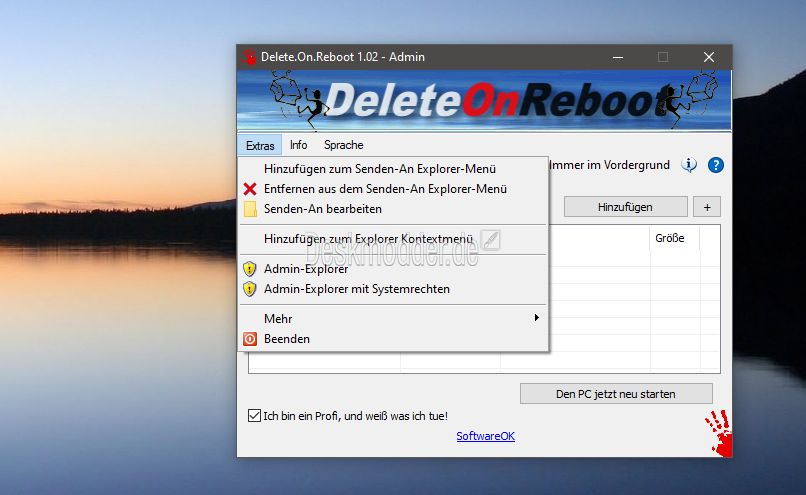Click the blue question mark help icon
This screenshot has height=495, width=806.
[x=716, y=165]
